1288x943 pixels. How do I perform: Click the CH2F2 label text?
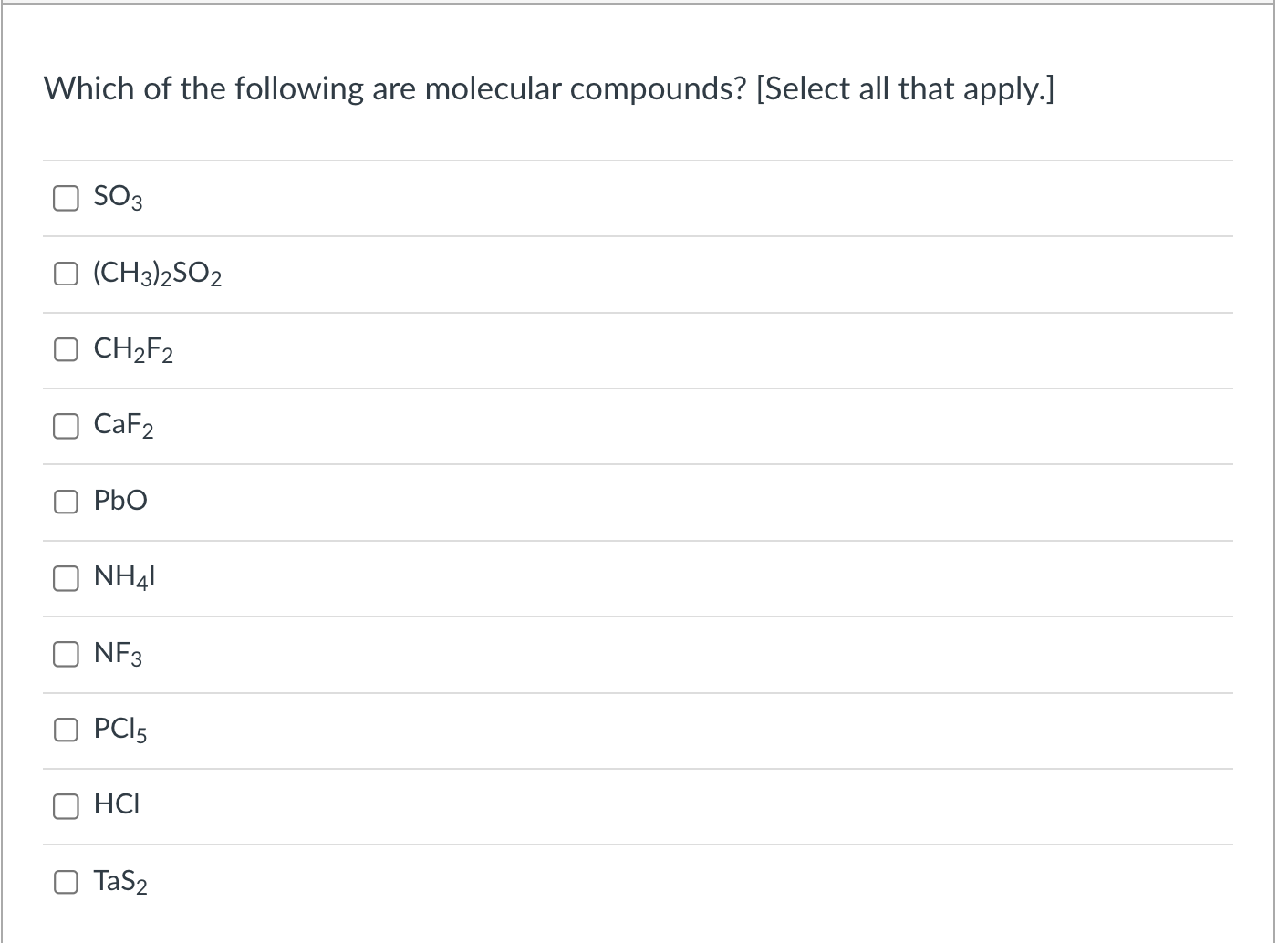pos(132,347)
